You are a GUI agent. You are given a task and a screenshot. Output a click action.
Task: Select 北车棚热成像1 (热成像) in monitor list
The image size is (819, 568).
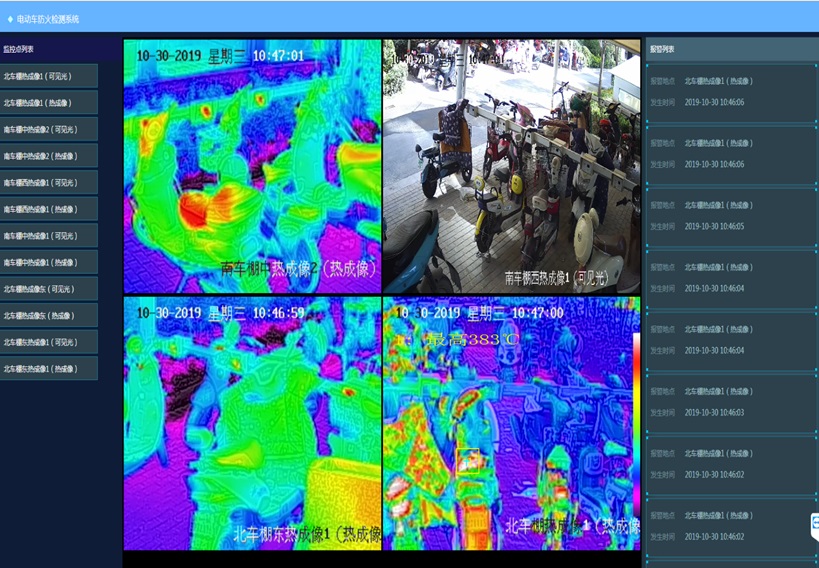pyautogui.click(x=49, y=102)
